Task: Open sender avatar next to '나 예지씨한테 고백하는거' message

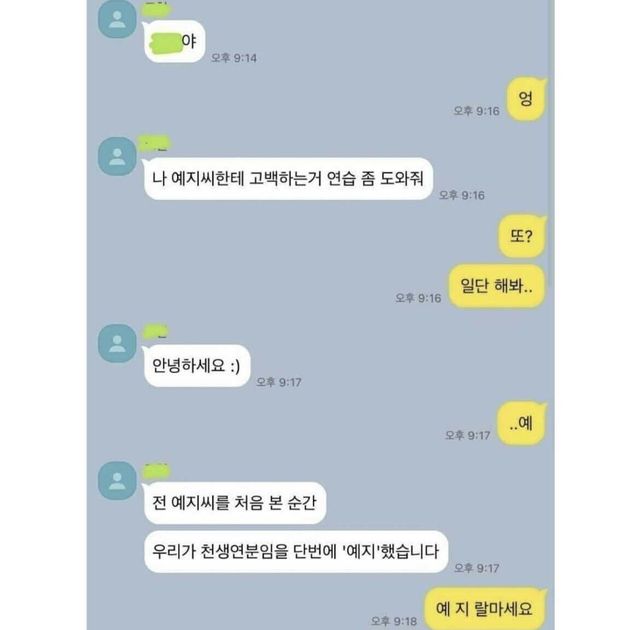Action: pos(117,156)
